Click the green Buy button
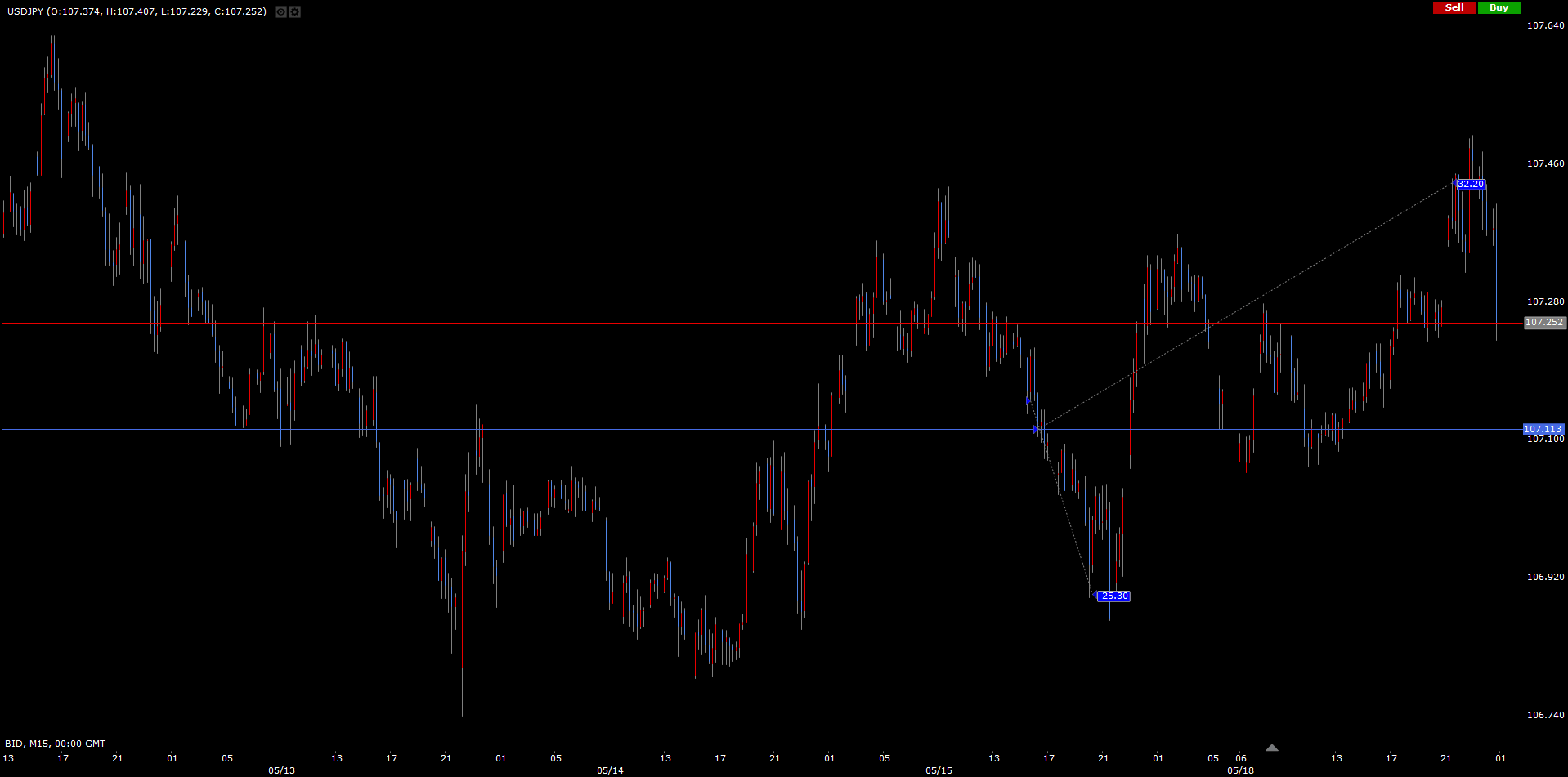This screenshot has width=1568, height=777. pyautogui.click(x=1499, y=7)
